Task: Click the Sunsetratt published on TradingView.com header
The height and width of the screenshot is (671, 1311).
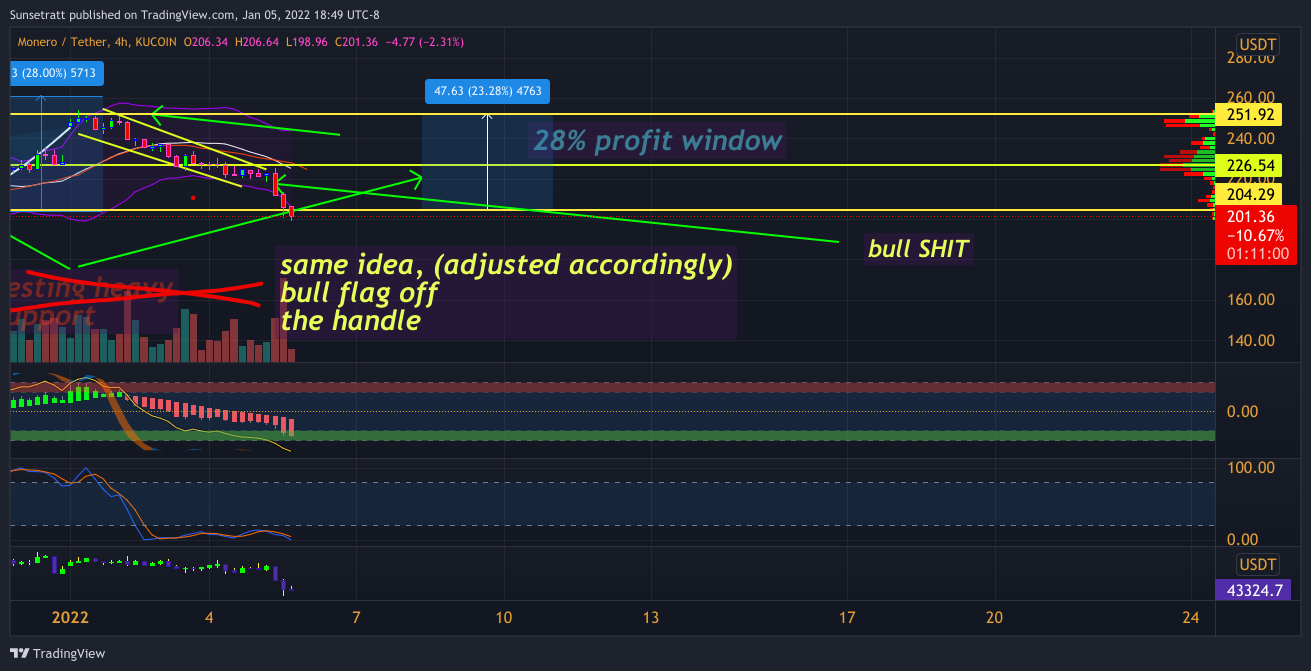Action: [193, 14]
